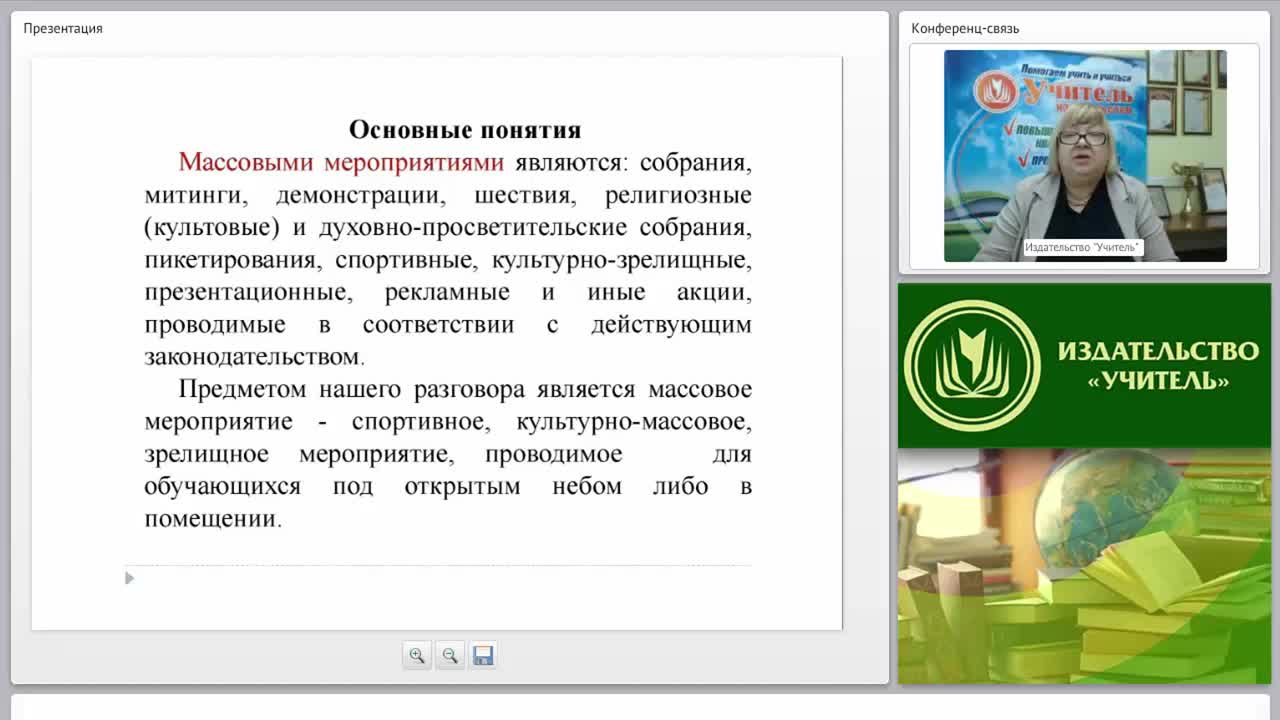Click the circular publisher logo emblem
Viewport: 1280px width, 720px height.
pos(972,366)
